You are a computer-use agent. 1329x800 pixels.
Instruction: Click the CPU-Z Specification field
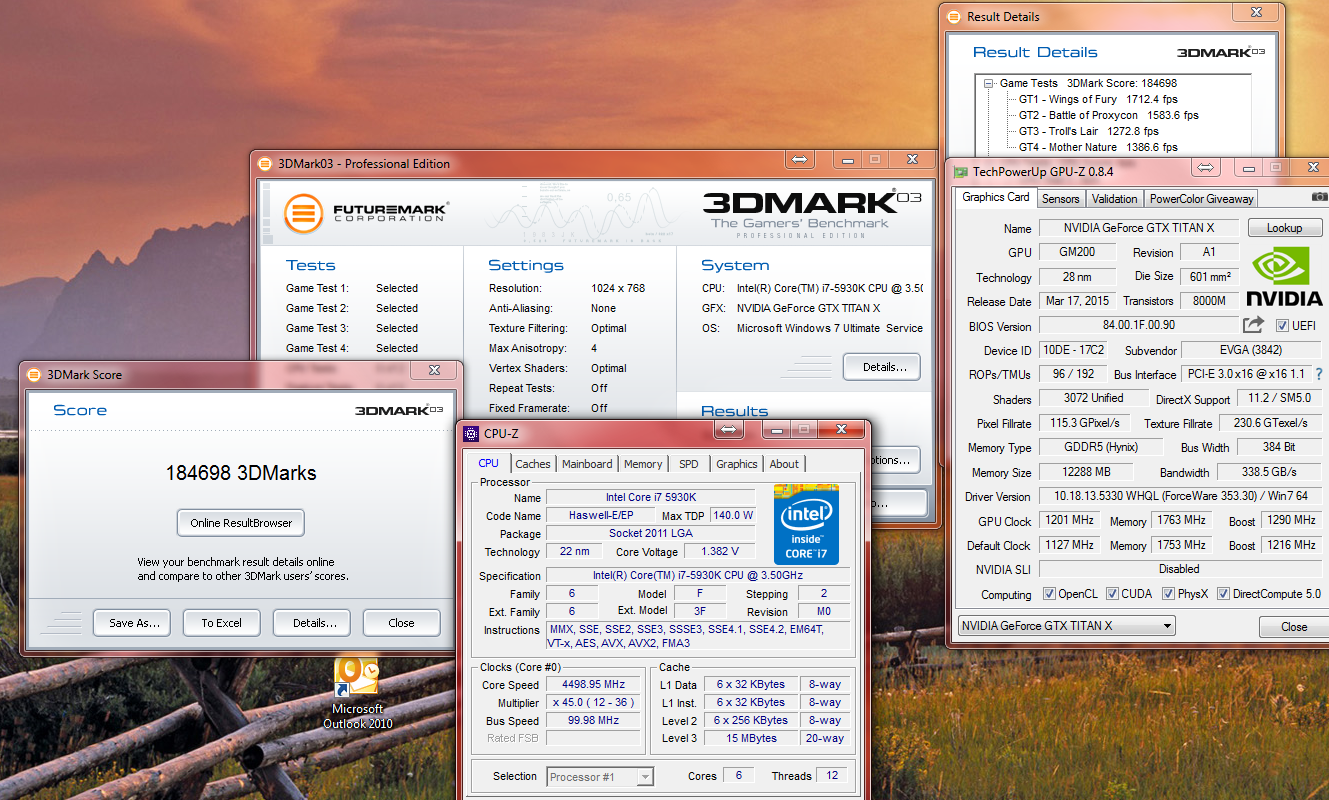pyautogui.click(x=698, y=576)
